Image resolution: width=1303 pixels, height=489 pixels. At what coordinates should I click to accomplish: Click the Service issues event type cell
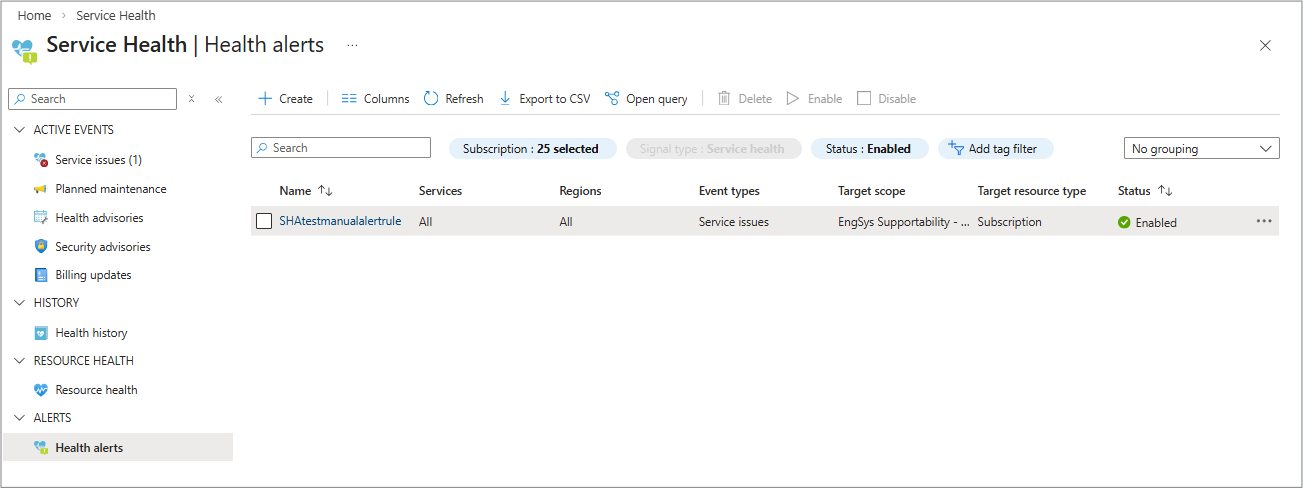[x=734, y=222]
